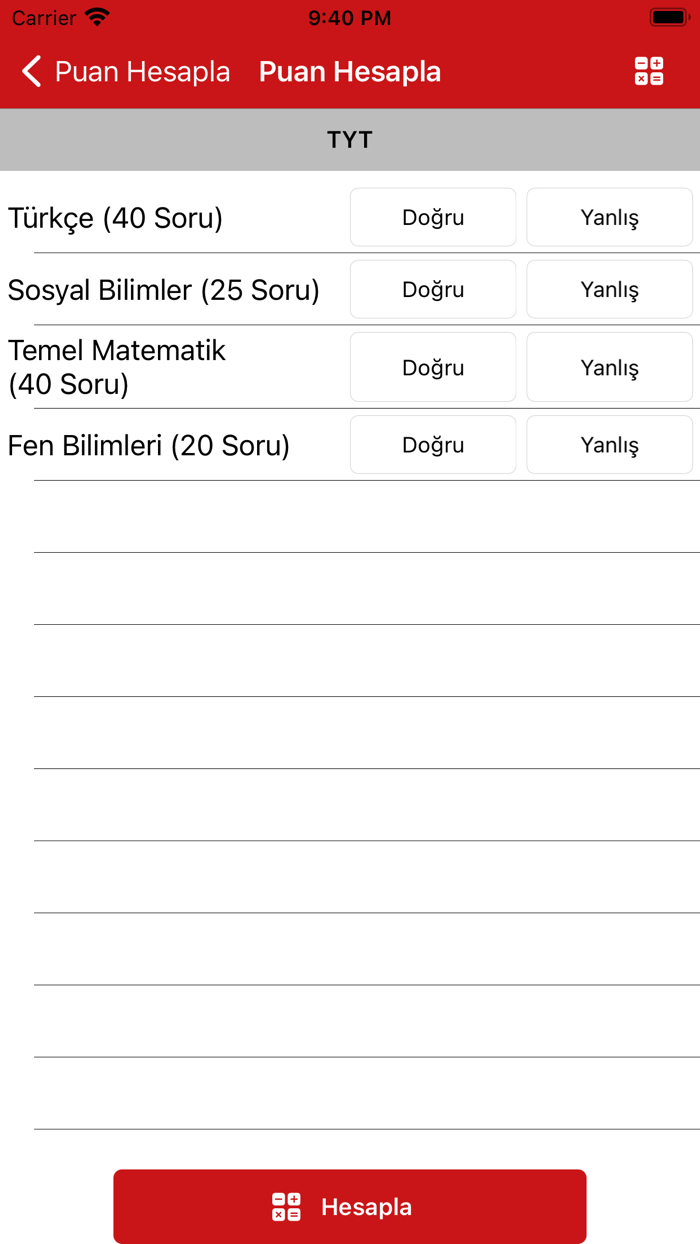Tap Doğru field for Sosyal Bilimler
The width and height of the screenshot is (700, 1244).
[x=432, y=289]
